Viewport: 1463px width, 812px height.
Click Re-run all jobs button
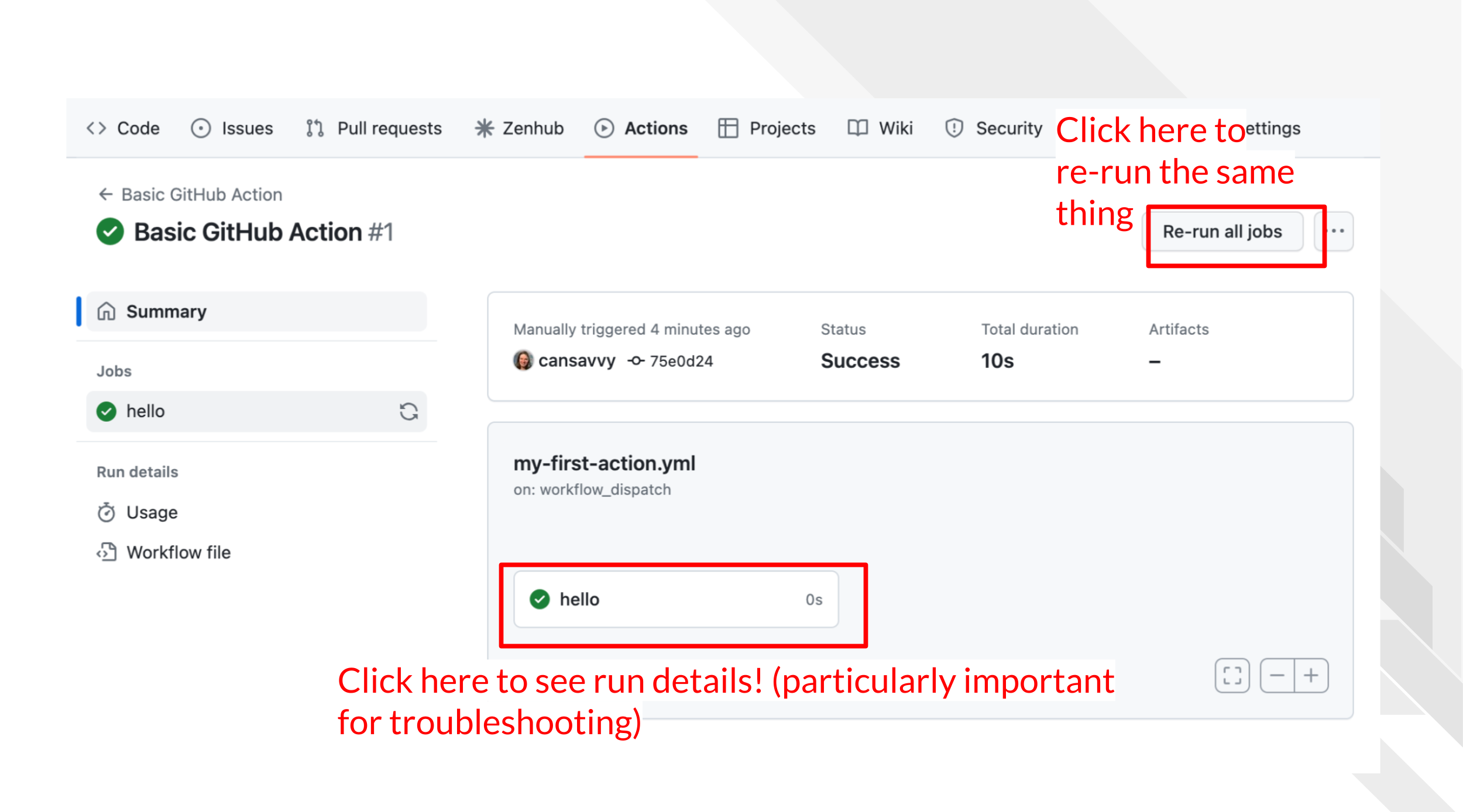[1222, 232]
